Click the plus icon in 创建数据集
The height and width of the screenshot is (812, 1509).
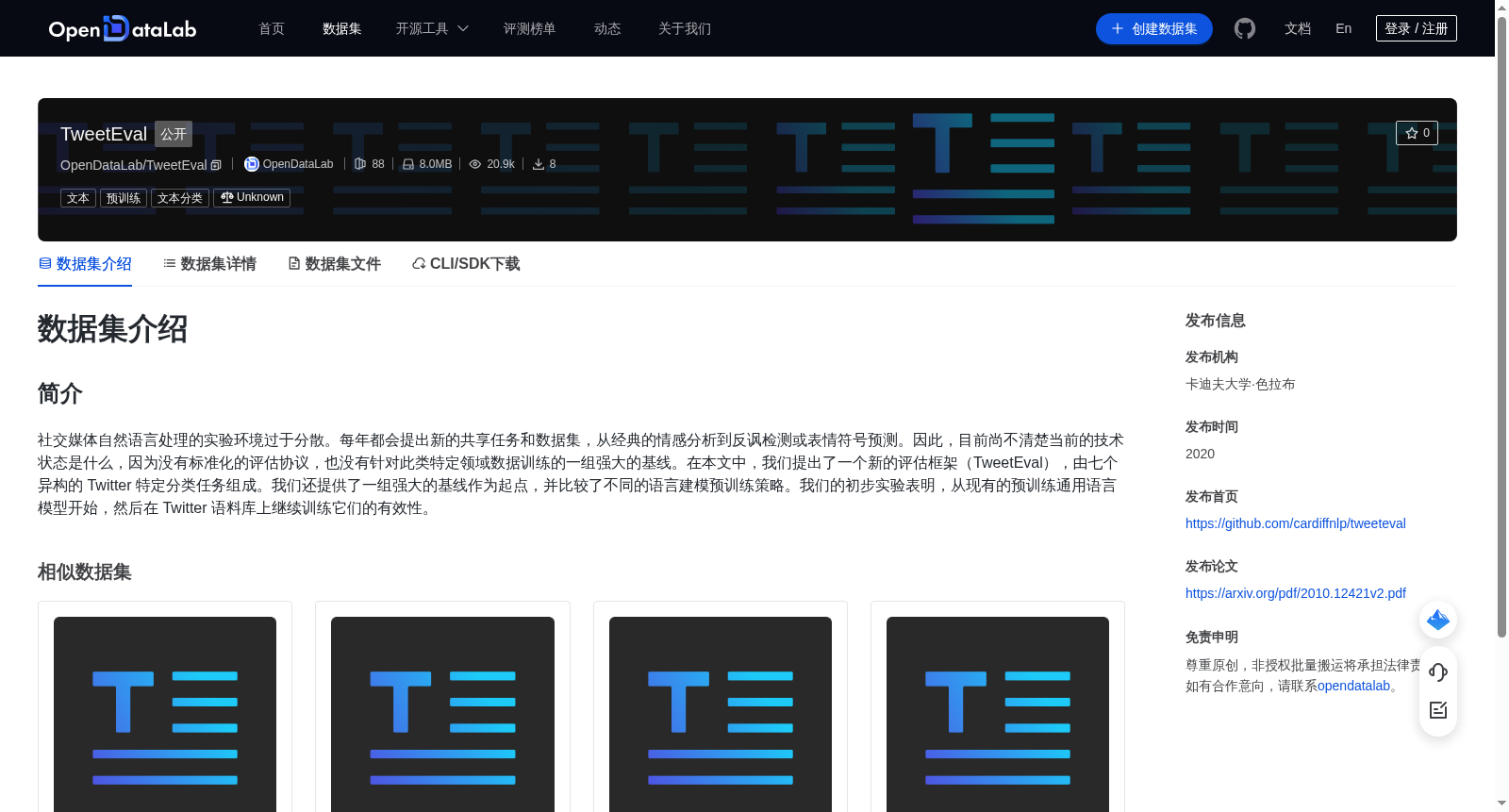pyautogui.click(x=1118, y=29)
